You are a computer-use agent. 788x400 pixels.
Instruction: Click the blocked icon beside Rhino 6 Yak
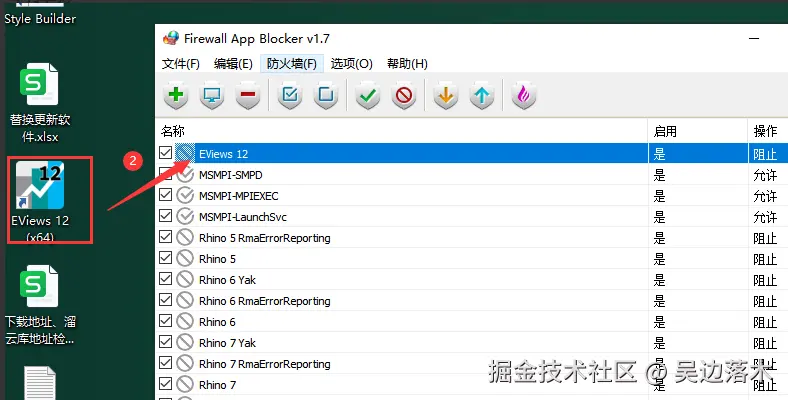point(185,279)
